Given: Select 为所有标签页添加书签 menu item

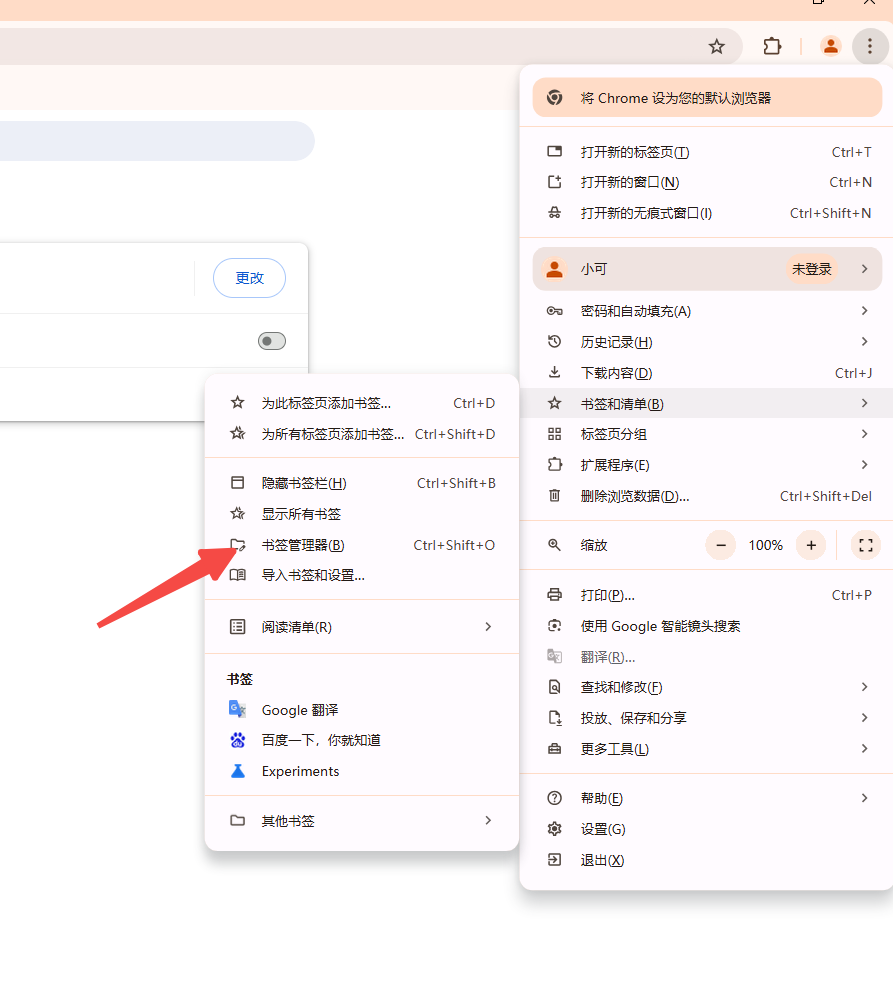Looking at the screenshot, I should [x=362, y=434].
